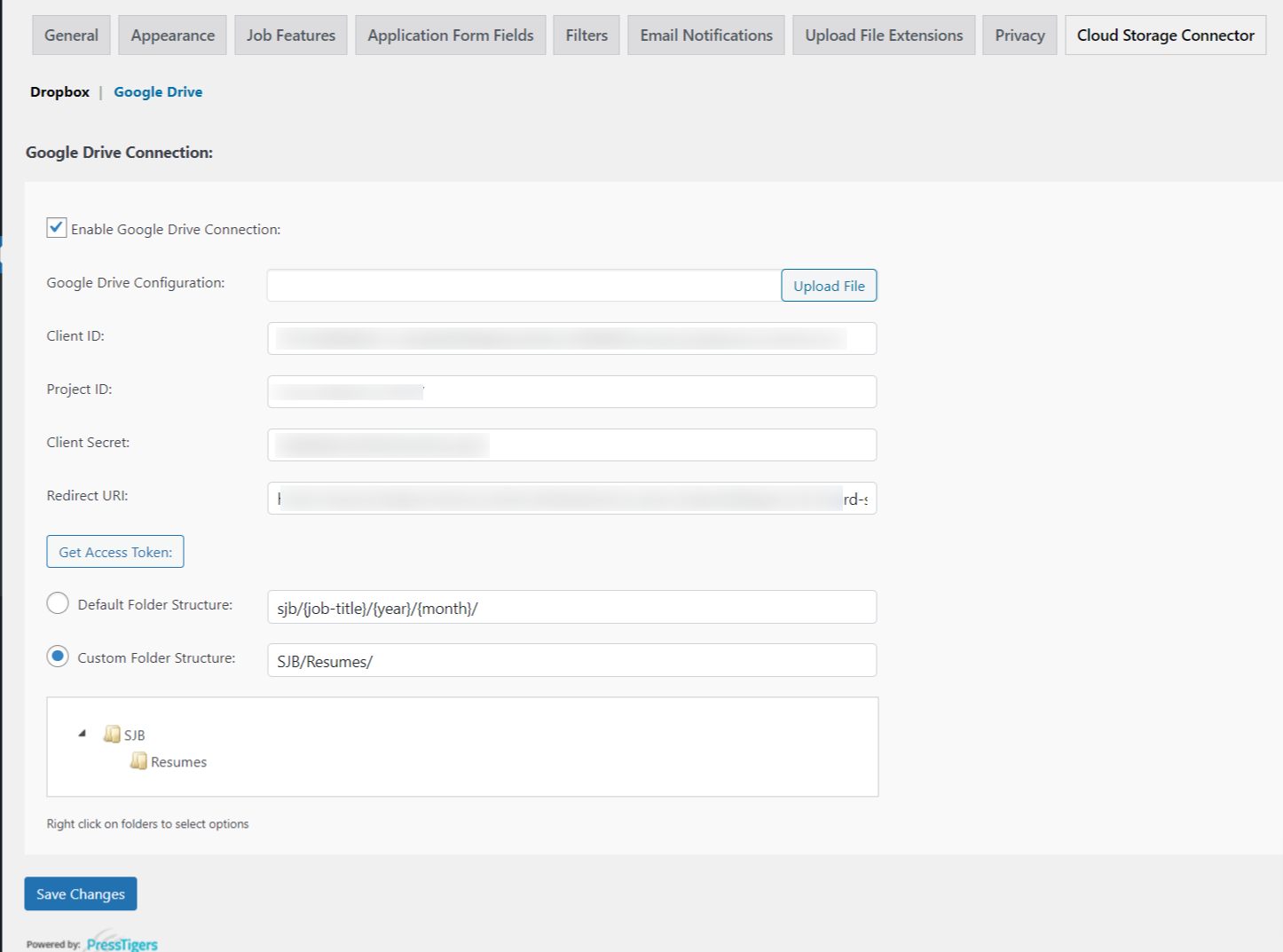Image resolution: width=1283 pixels, height=952 pixels.
Task: Click the SJB folder icon
Action: coord(113,734)
